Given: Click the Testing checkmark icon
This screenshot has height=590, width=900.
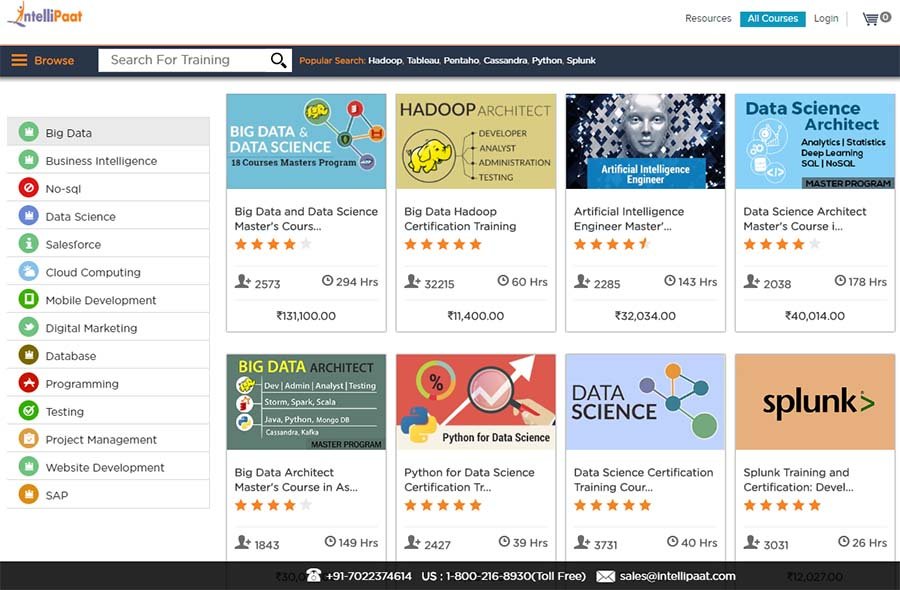Looking at the screenshot, I should point(28,411).
